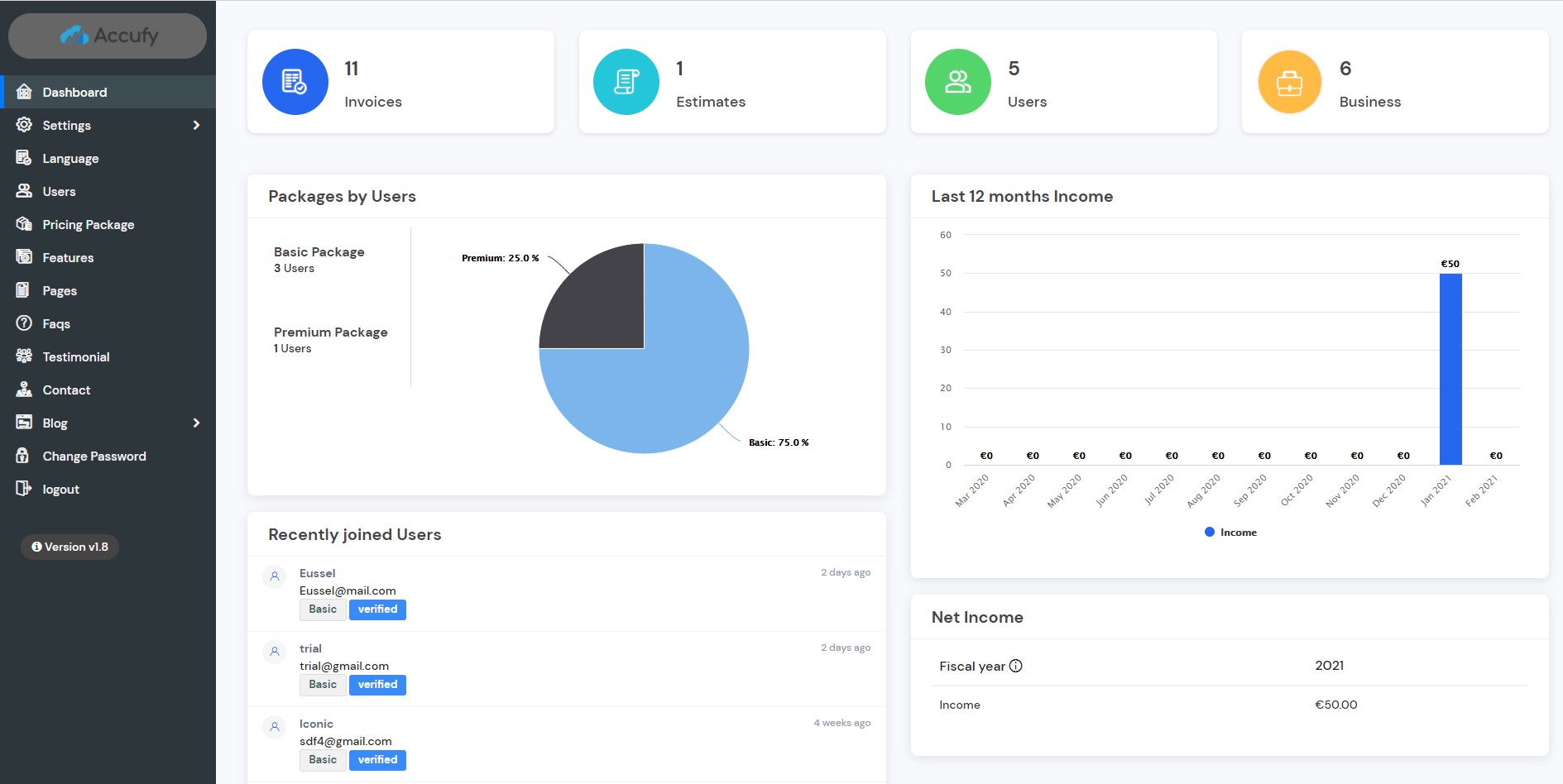Click the Accufy logo in sidebar

click(108, 36)
